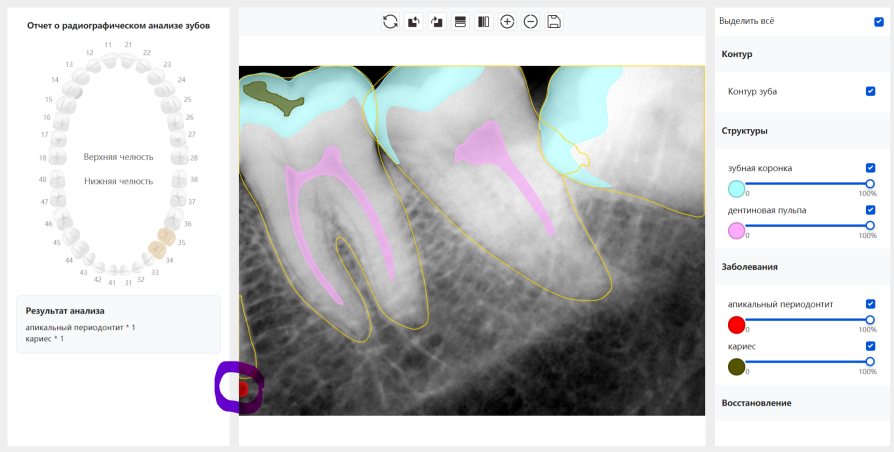Expand the "Восстановление" section
Image resolution: width=894 pixels, height=452 pixels.
[x=756, y=403]
